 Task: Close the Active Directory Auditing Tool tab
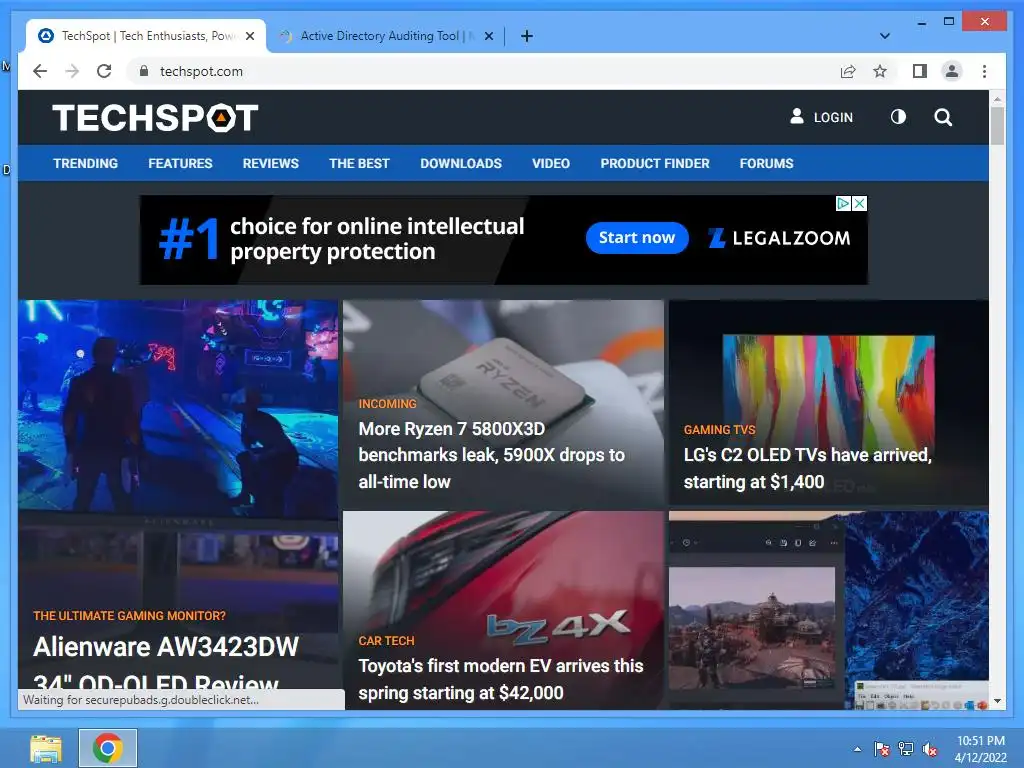coord(488,36)
